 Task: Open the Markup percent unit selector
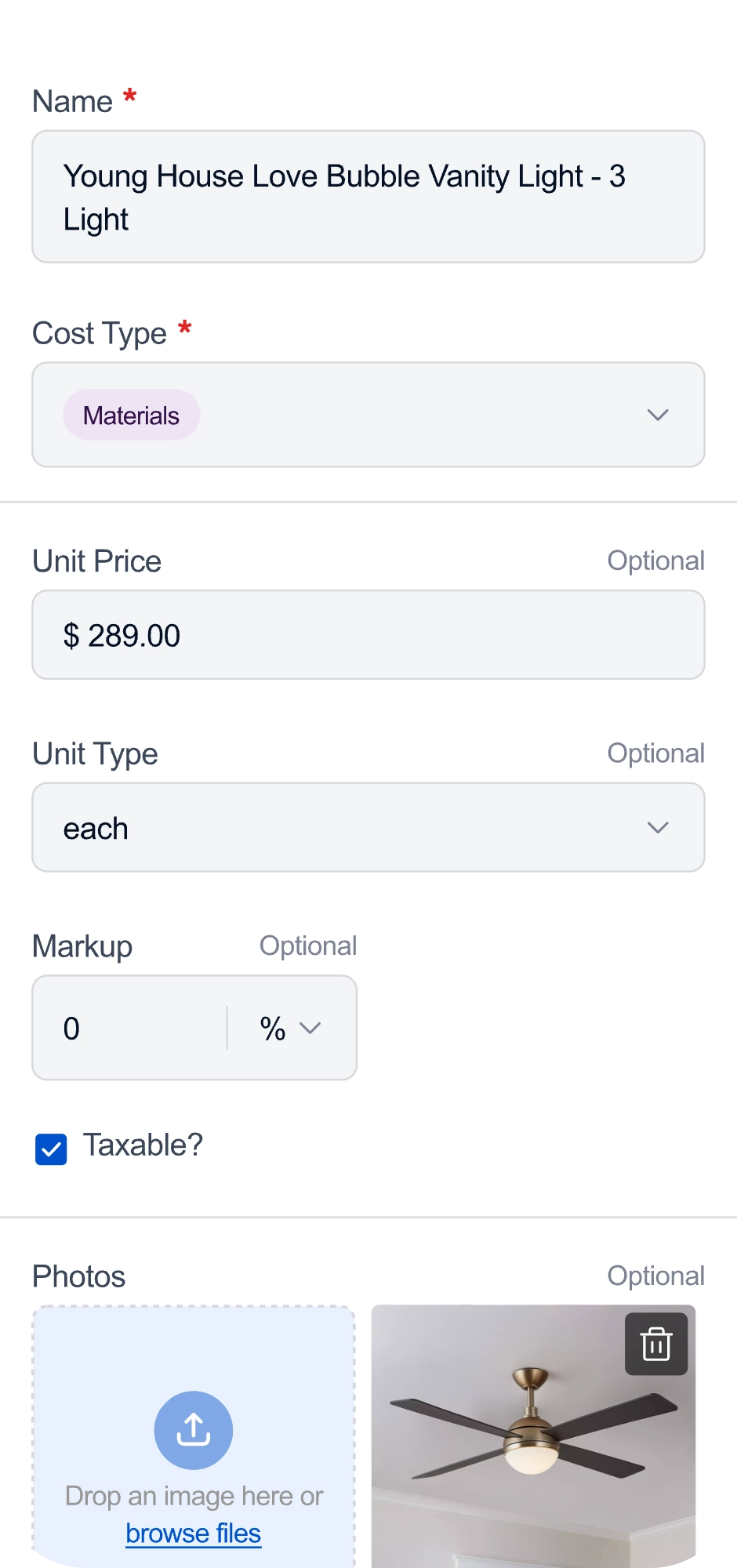(289, 1028)
